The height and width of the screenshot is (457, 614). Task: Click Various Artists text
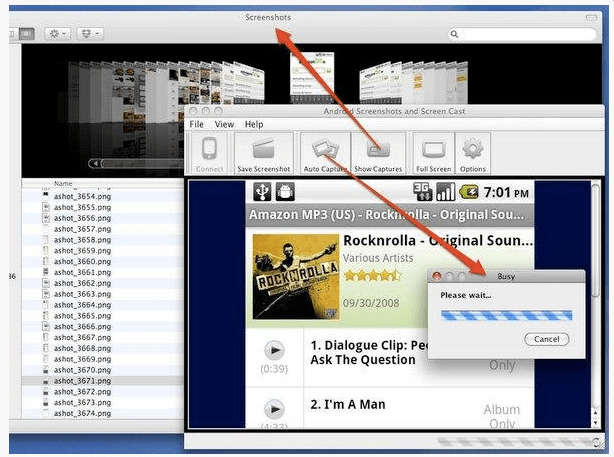pyautogui.click(x=378, y=258)
